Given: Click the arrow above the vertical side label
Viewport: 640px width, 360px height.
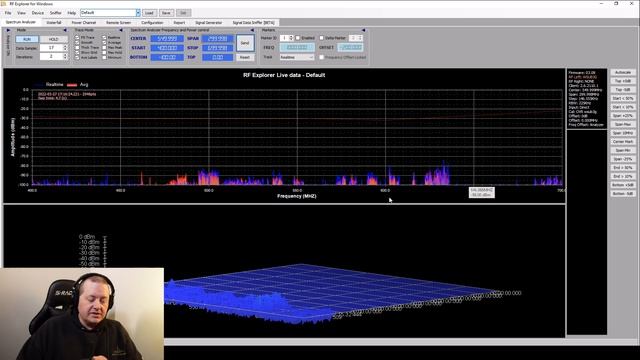Looking at the screenshot, I should coord(8,30).
